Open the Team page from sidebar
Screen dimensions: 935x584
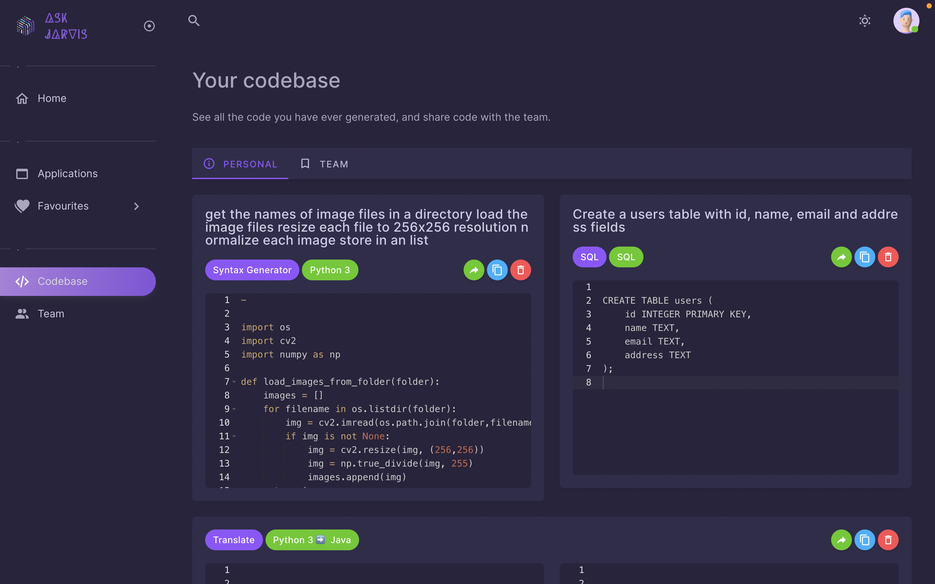coord(50,313)
